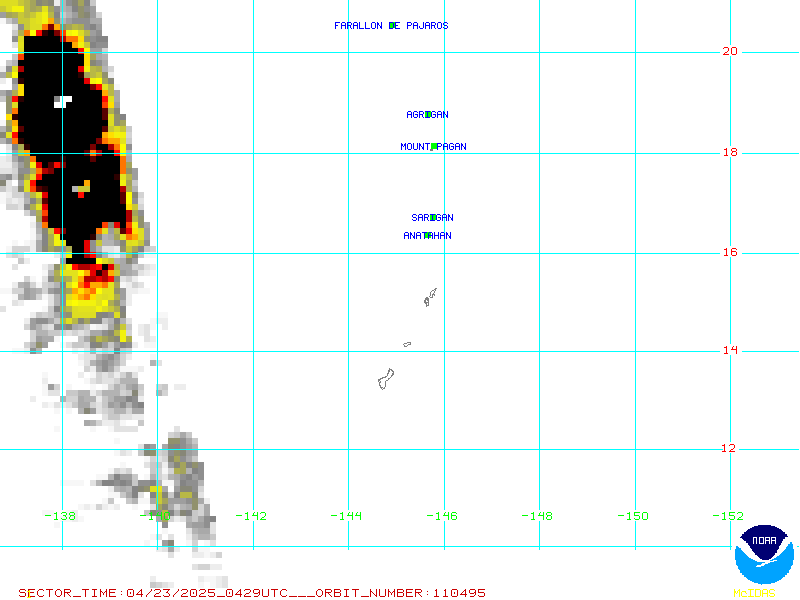Click the longitude -152 label

728,516
